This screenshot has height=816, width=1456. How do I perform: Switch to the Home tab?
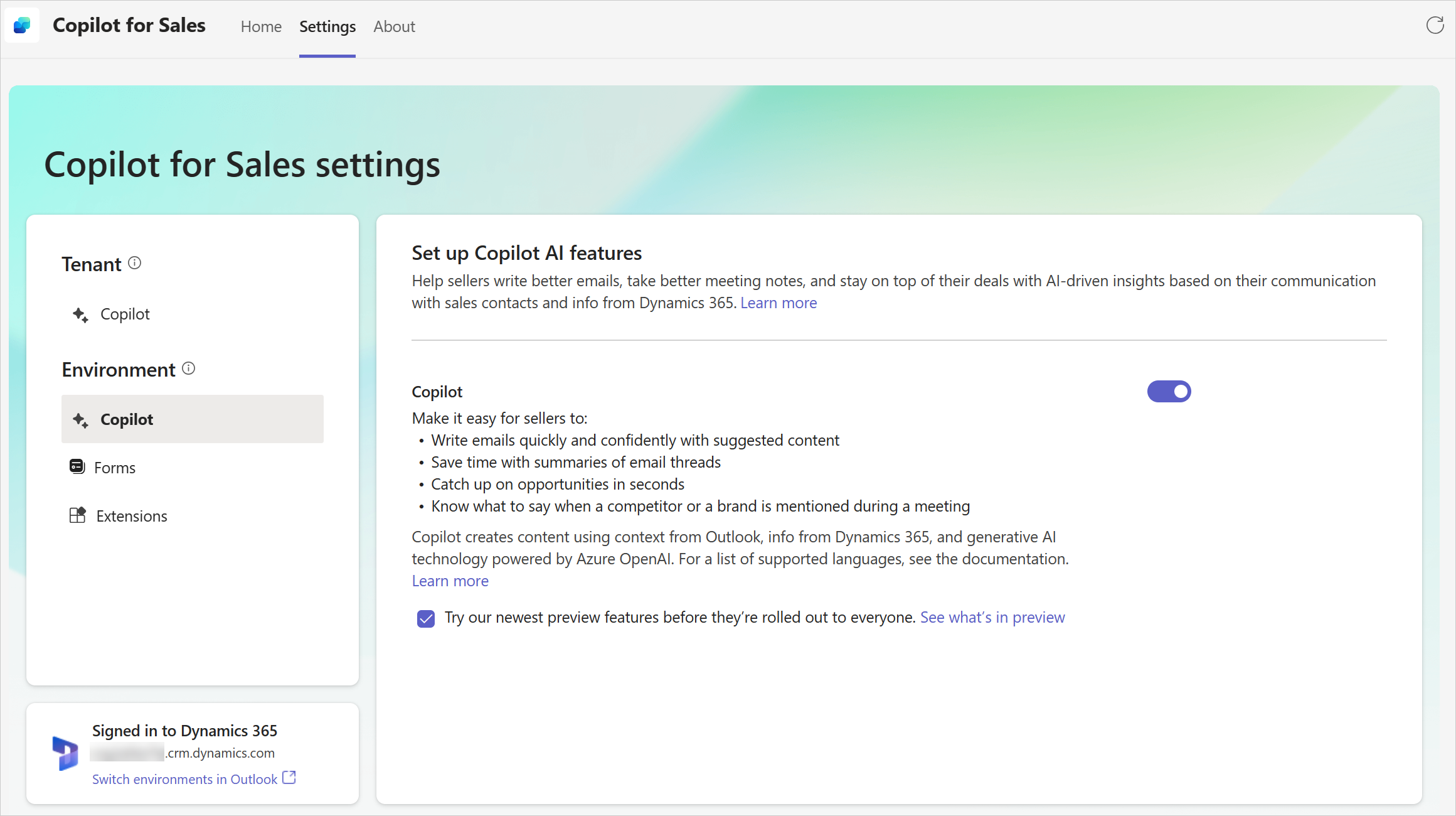point(261,27)
